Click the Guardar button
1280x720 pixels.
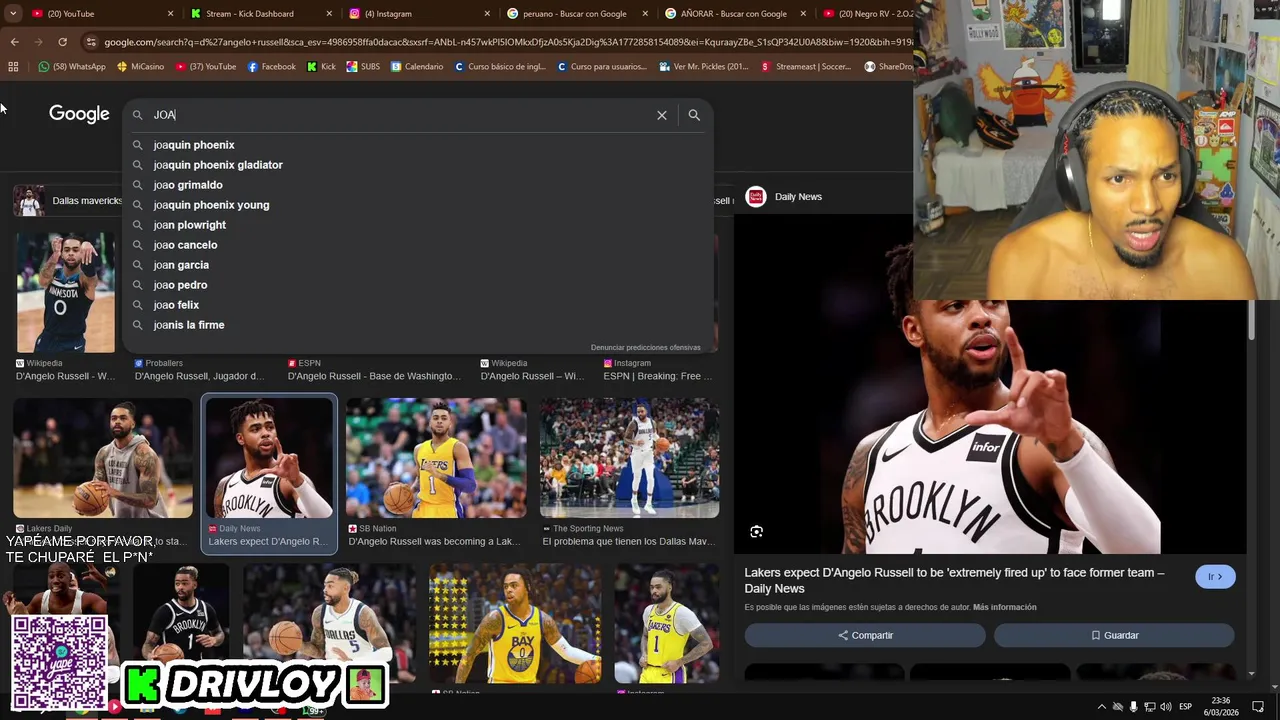[x=1114, y=635]
